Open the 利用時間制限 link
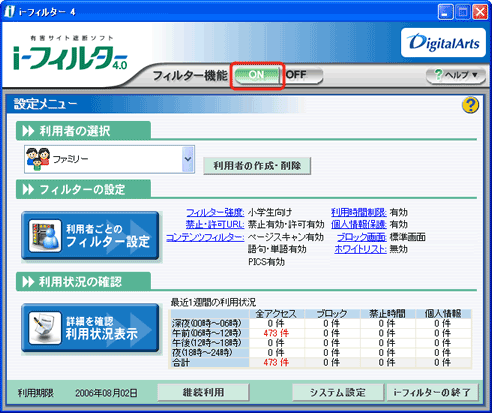The height and width of the screenshot is (413, 492). [359, 212]
